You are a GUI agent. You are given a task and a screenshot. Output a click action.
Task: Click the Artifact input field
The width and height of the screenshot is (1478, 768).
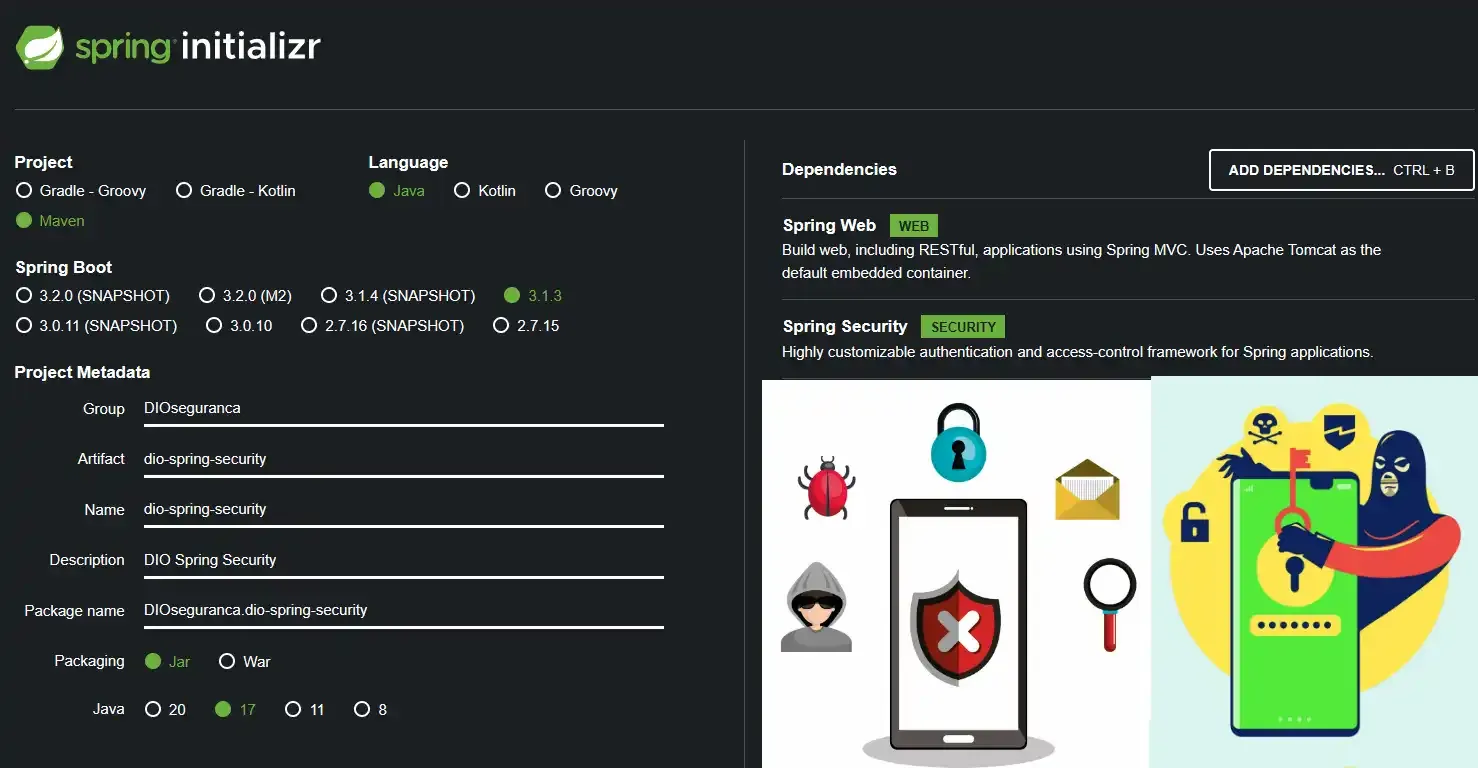(x=403, y=460)
